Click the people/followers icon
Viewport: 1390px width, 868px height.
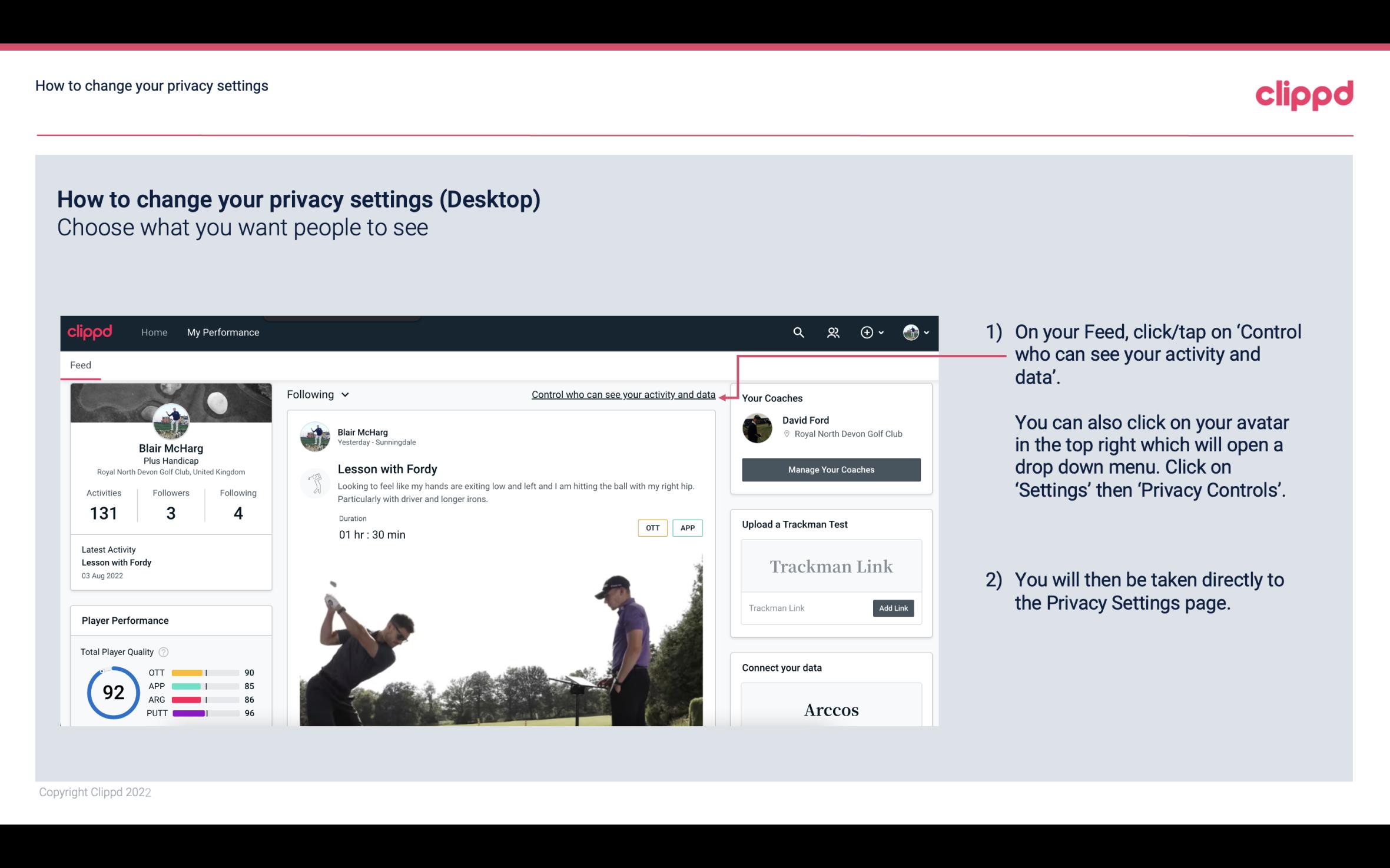[832, 332]
